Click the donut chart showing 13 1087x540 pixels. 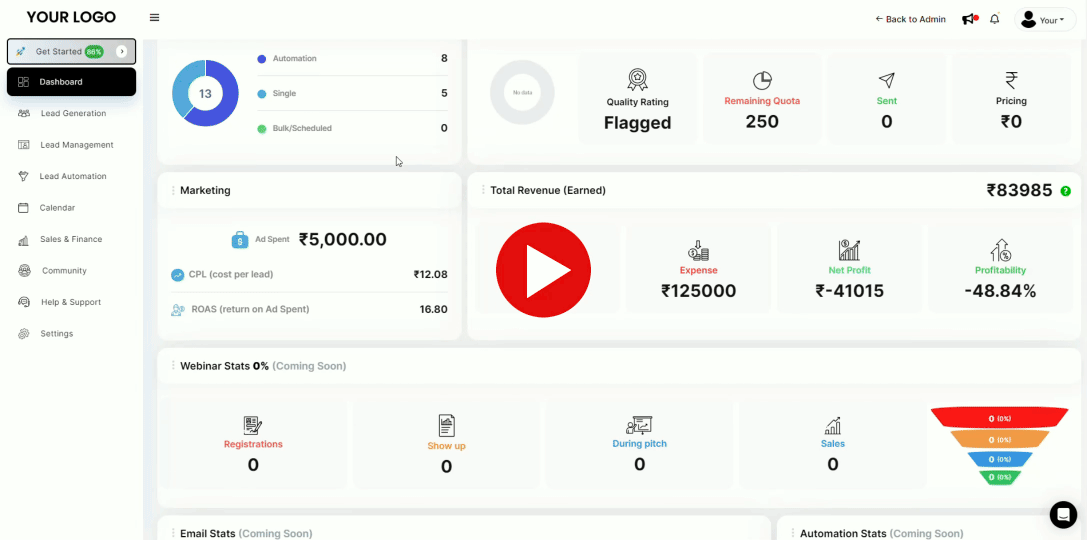pos(205,93)
